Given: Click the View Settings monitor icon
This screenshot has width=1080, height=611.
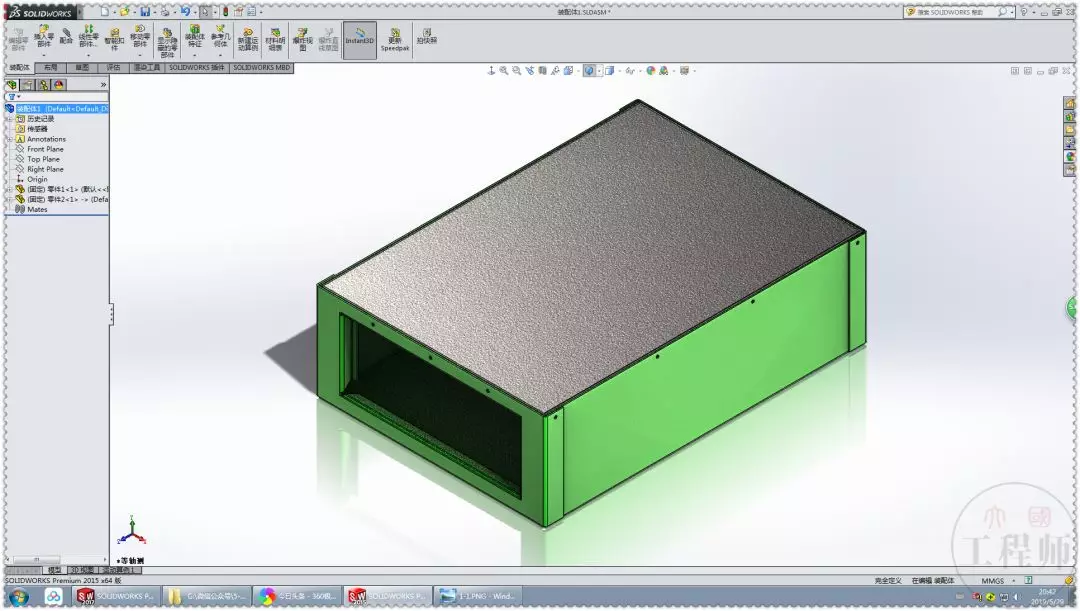Looking at the screenshot, I should (684, 70).
